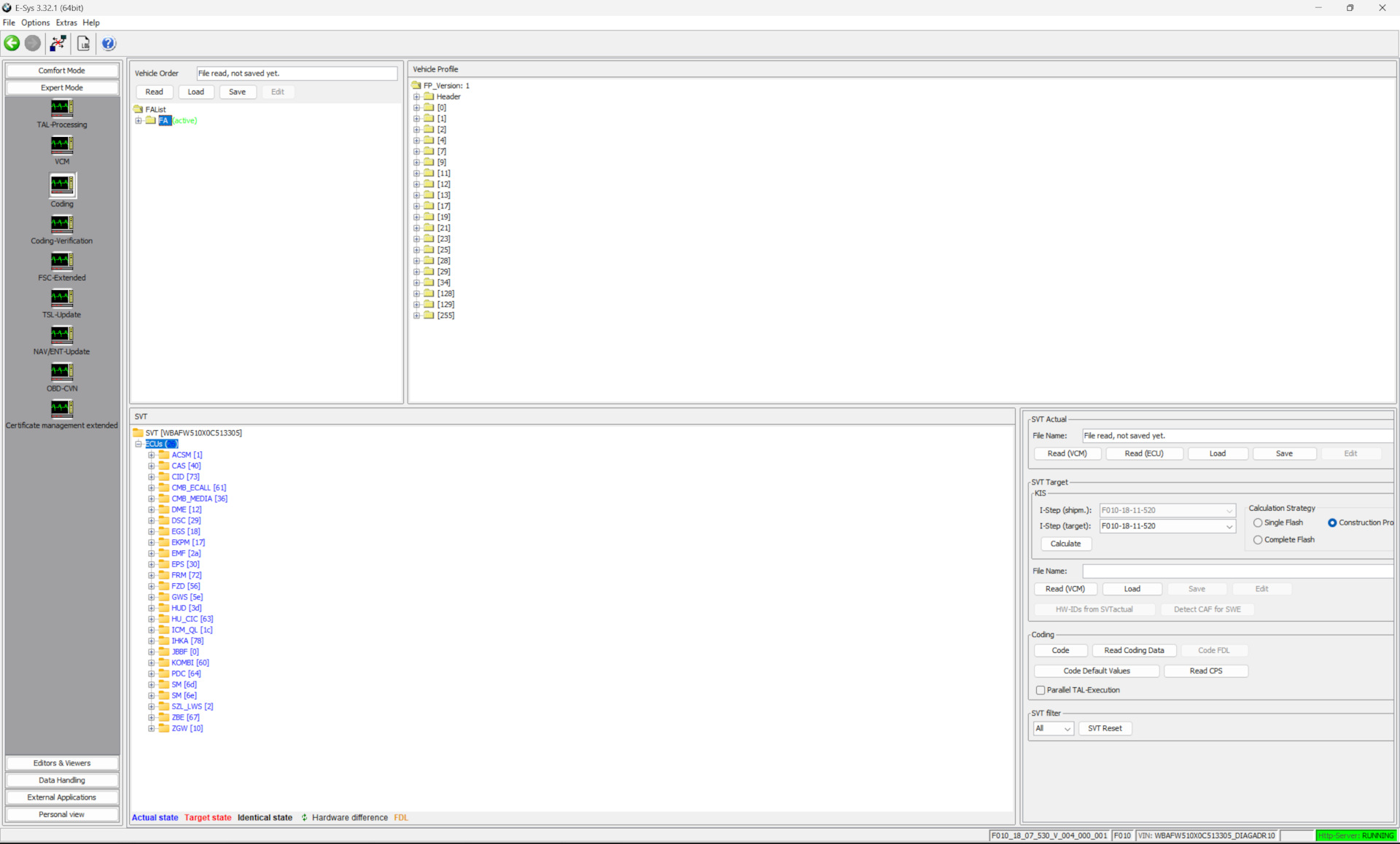Click the Read (ECU) button
This screenshot has width=1400, height=844.
coord(1143,453)
